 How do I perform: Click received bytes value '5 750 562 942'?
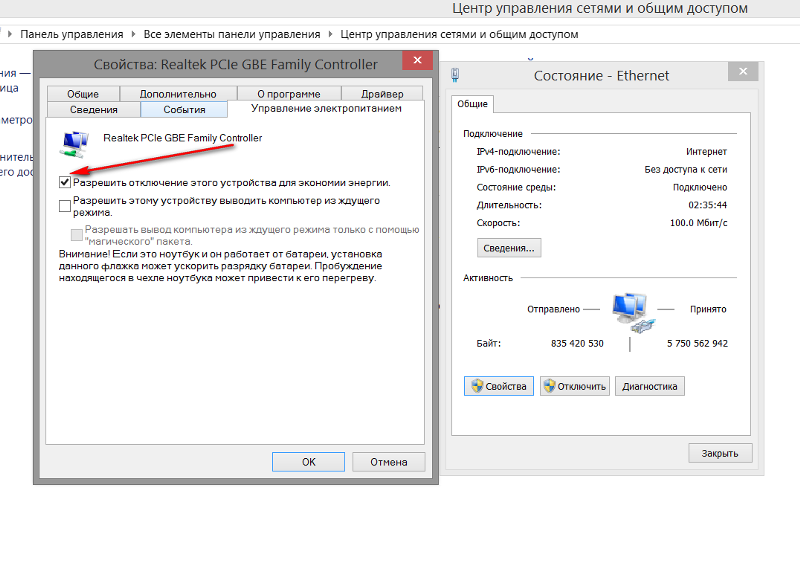coord(697,343)
